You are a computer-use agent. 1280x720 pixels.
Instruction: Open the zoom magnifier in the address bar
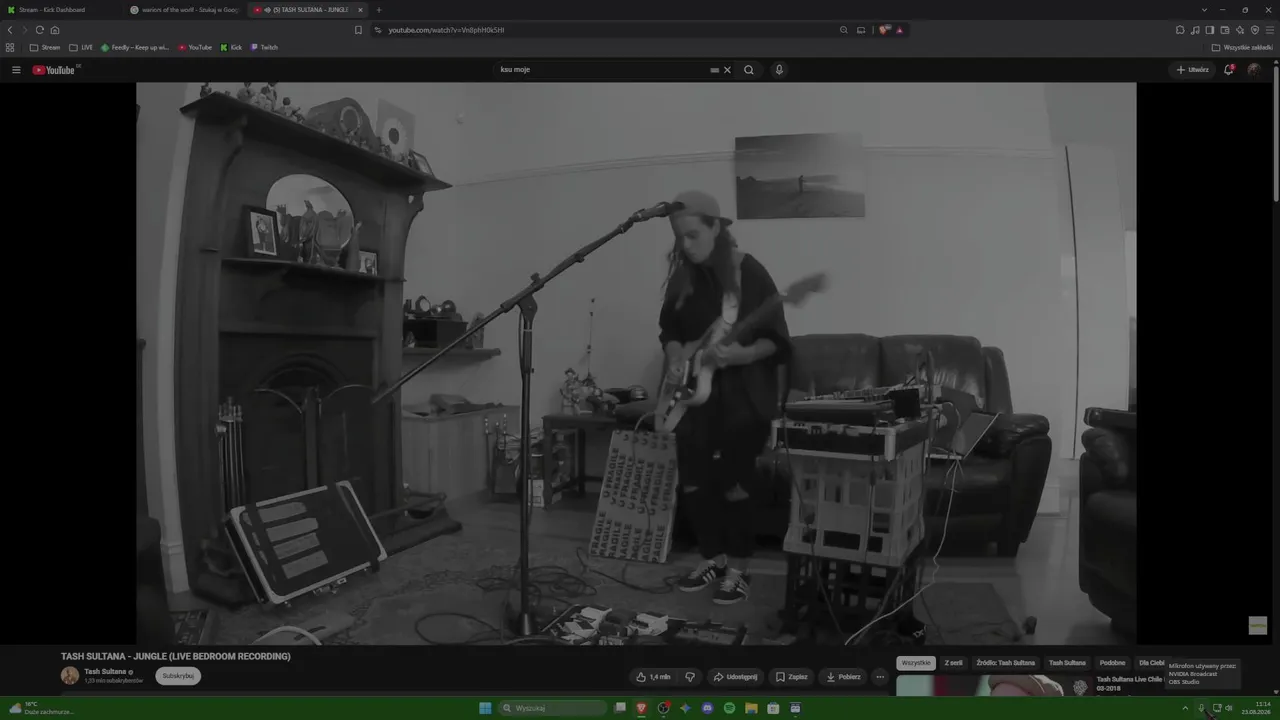click(844, 30)
